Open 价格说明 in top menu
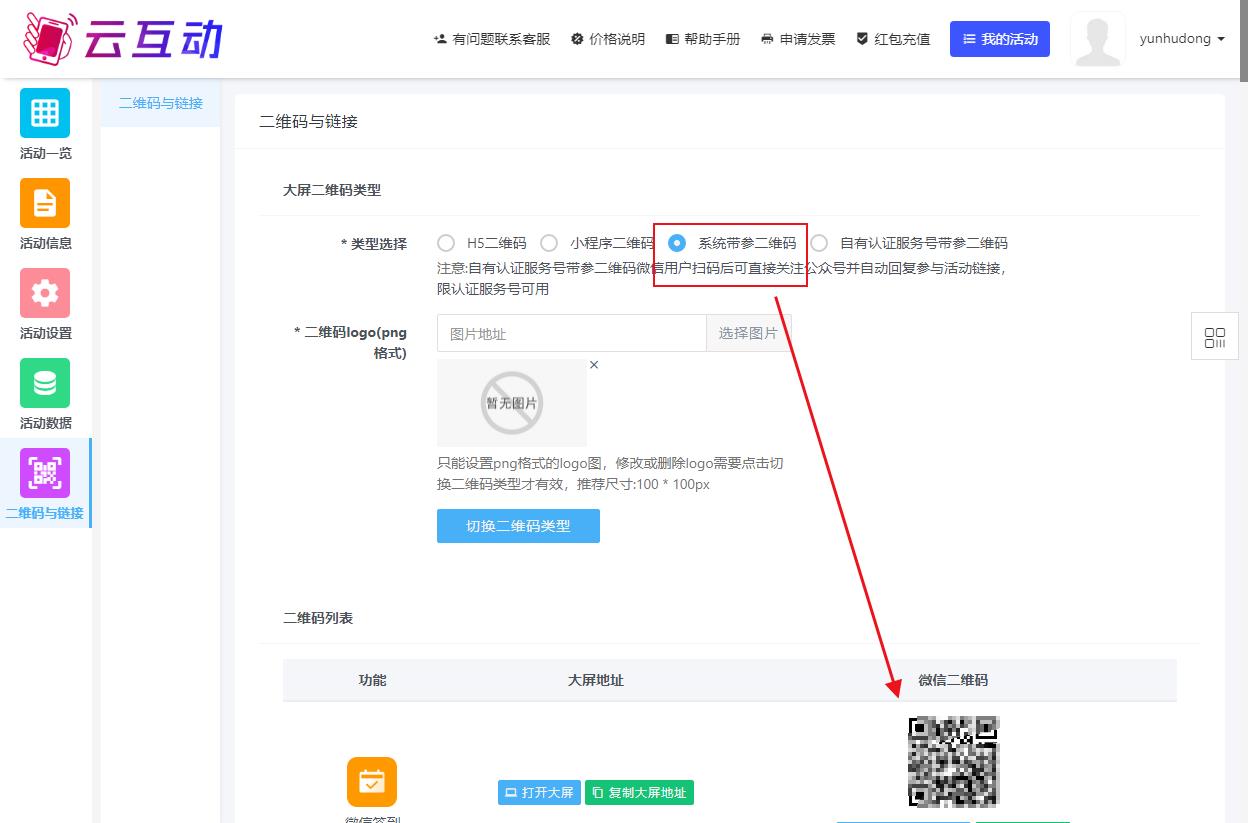Viewport: 1248px width, 823px height. click(608, 39)
